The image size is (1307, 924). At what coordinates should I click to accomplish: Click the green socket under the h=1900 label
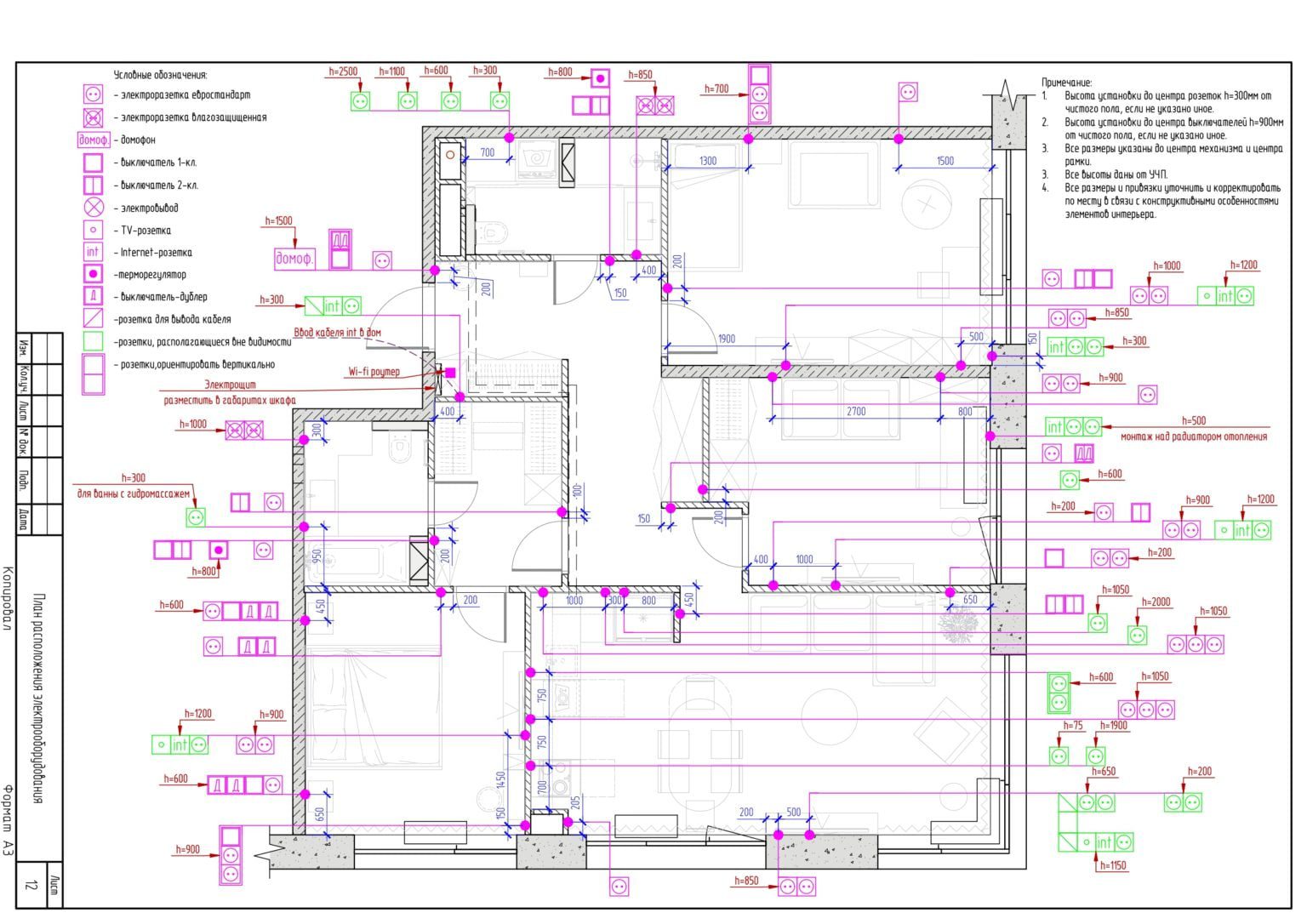pyautogui.click(x=1096, y=756)
